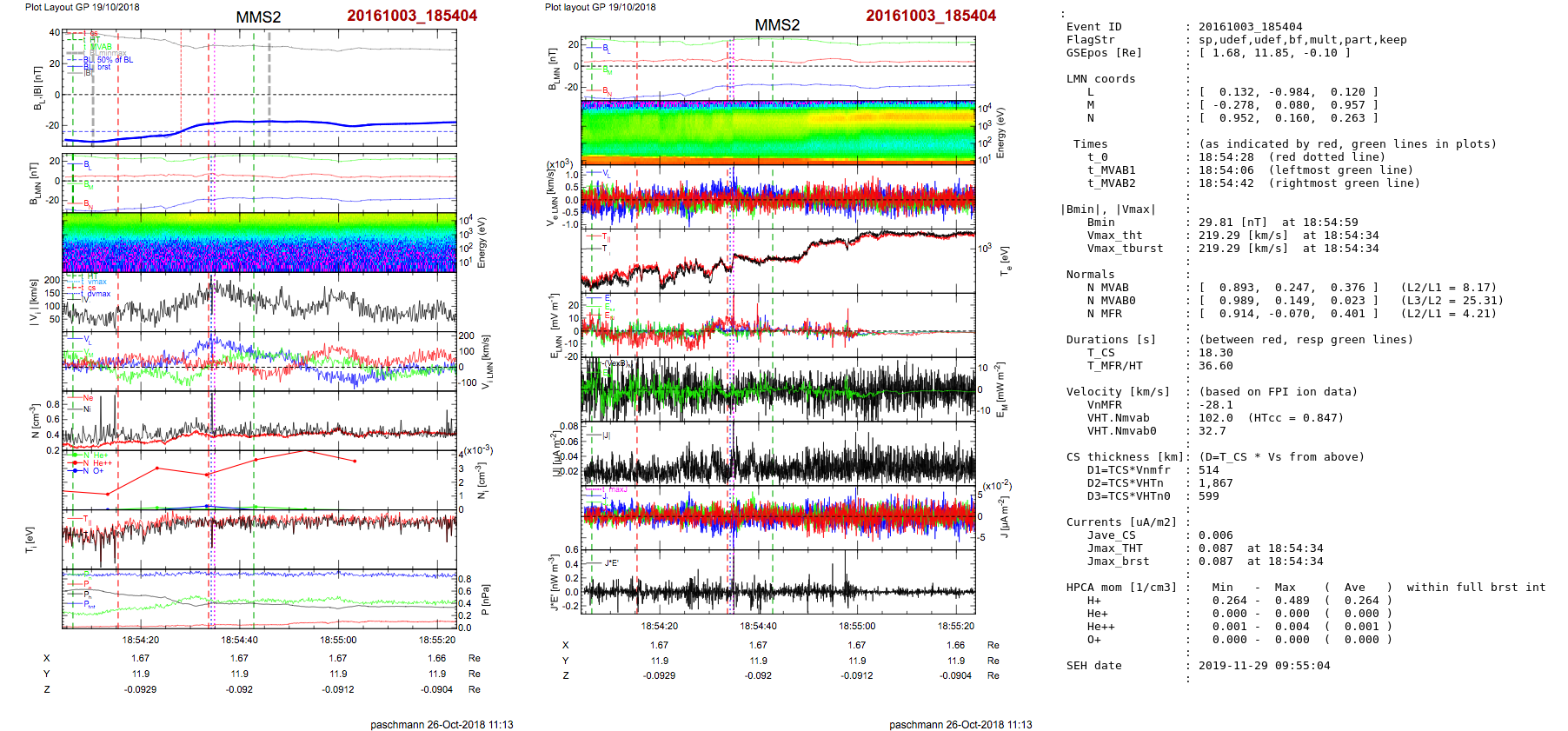Select the 18:55:20 time tick under the left plot
The image size is (1568, 731).
pyautogui.click(x=437, y=640)
